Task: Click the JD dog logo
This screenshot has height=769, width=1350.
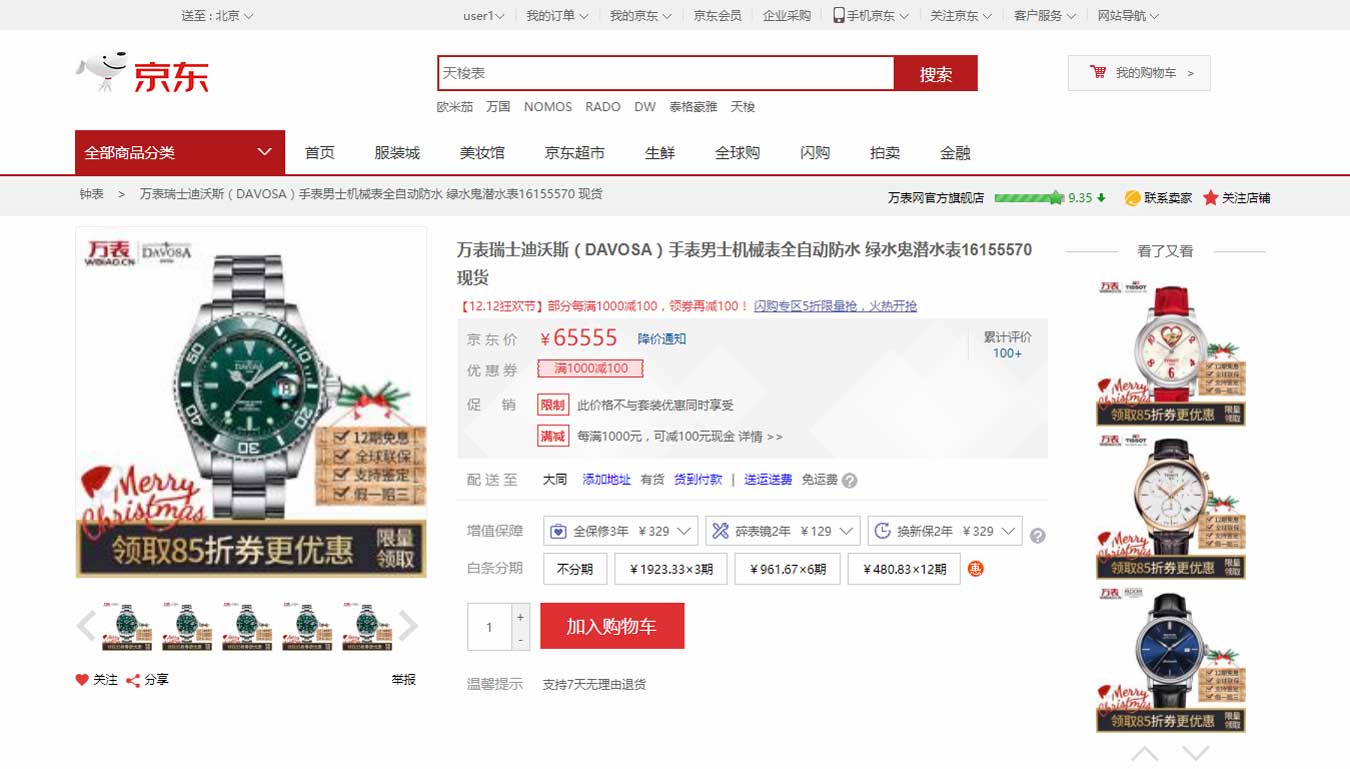Action: tap(103, 71)
